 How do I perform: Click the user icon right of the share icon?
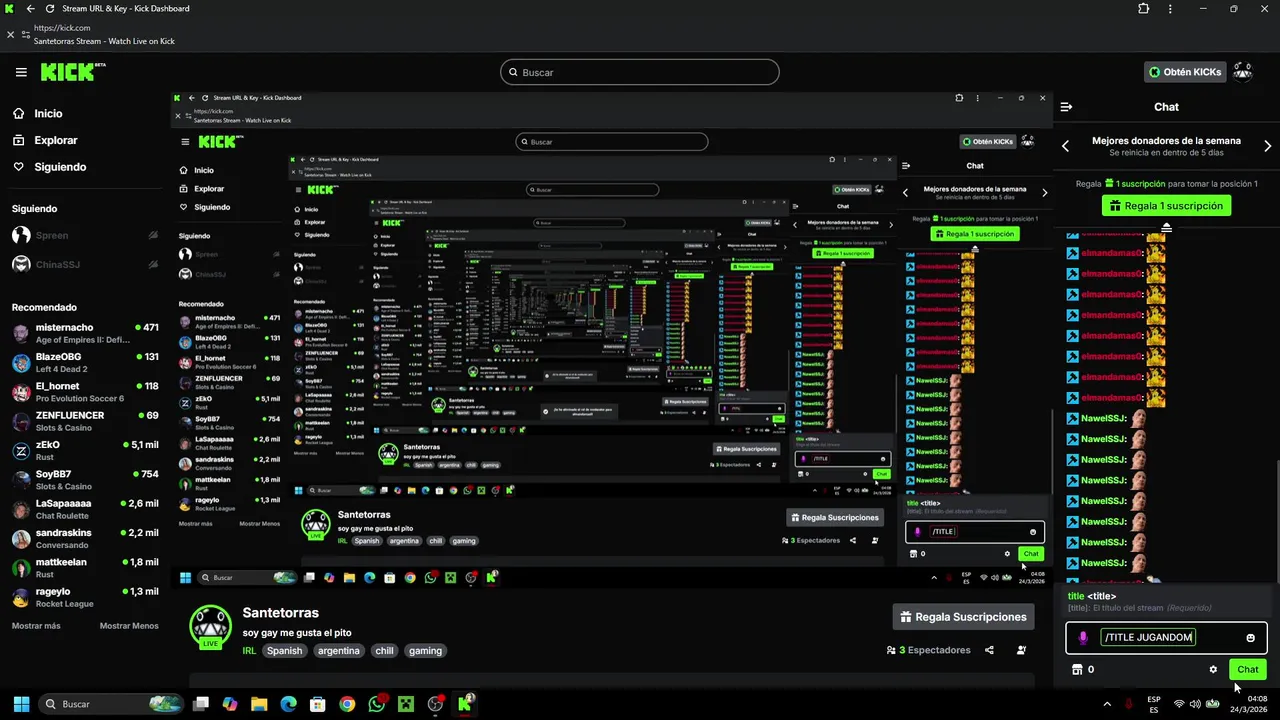click(x=1021, y=650)
